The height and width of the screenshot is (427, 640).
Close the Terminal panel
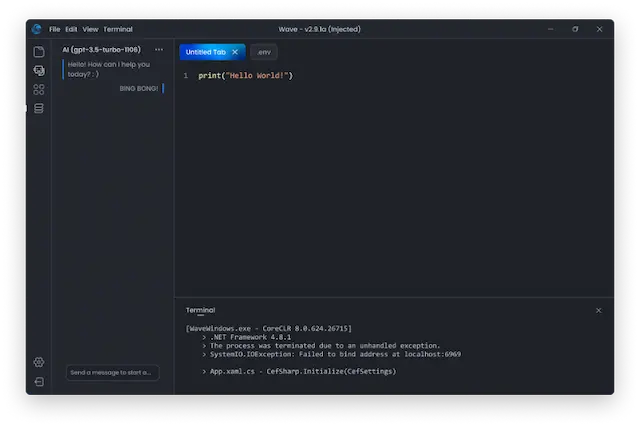point(599,310)
